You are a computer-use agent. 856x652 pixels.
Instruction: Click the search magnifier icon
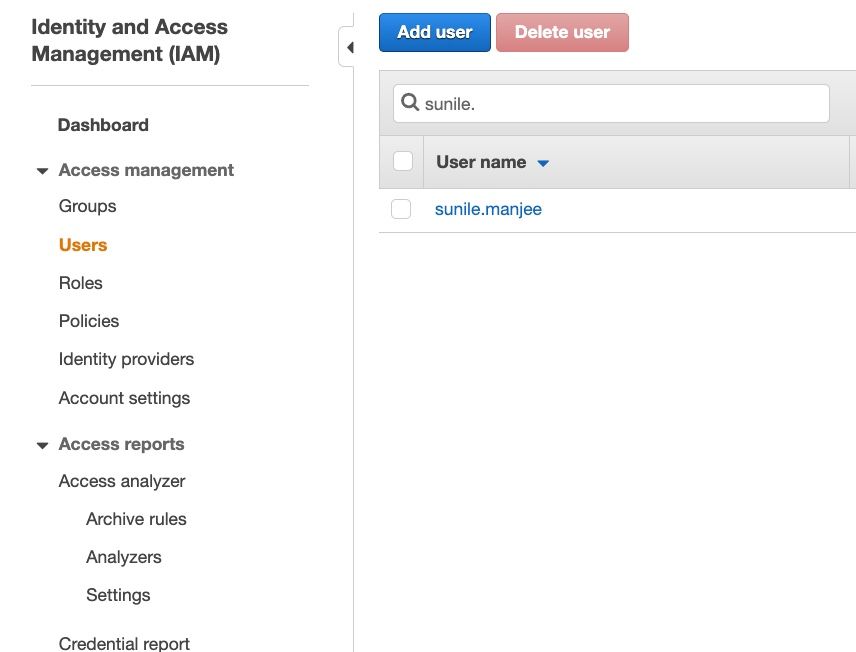tap(410, 103)
